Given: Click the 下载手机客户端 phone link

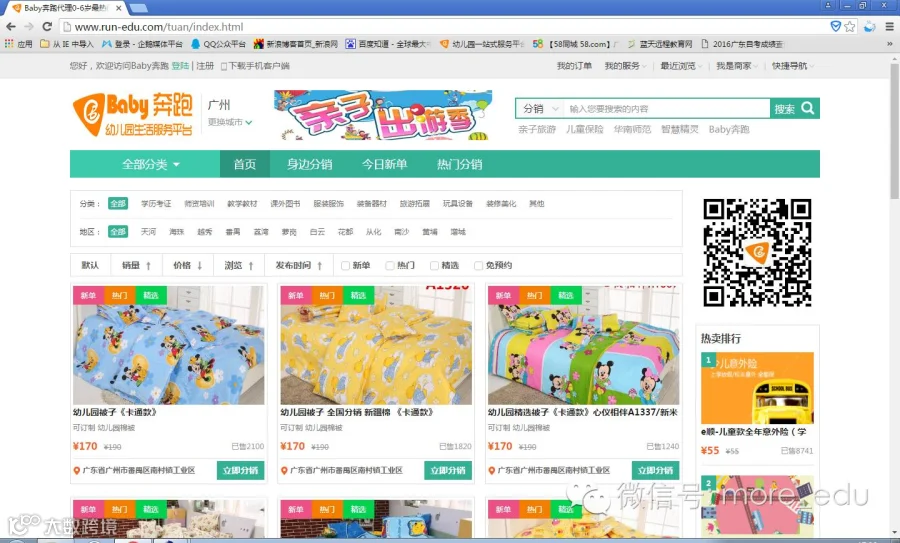Looking at the screenshot, I should pos(255,65).
